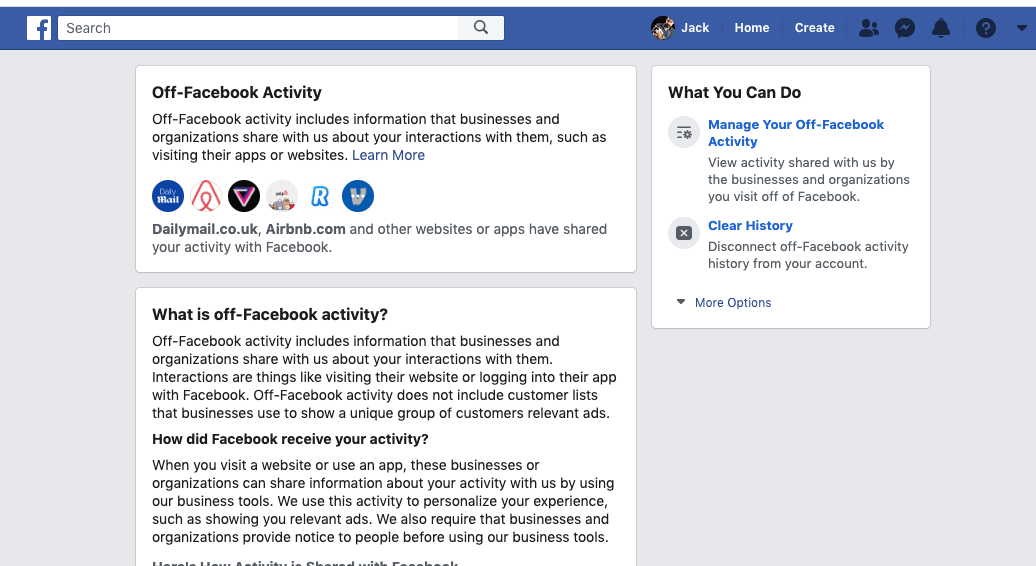Click the Facebook logo in header
Viewport: 1036px width, 566px height.
point(39,28)
